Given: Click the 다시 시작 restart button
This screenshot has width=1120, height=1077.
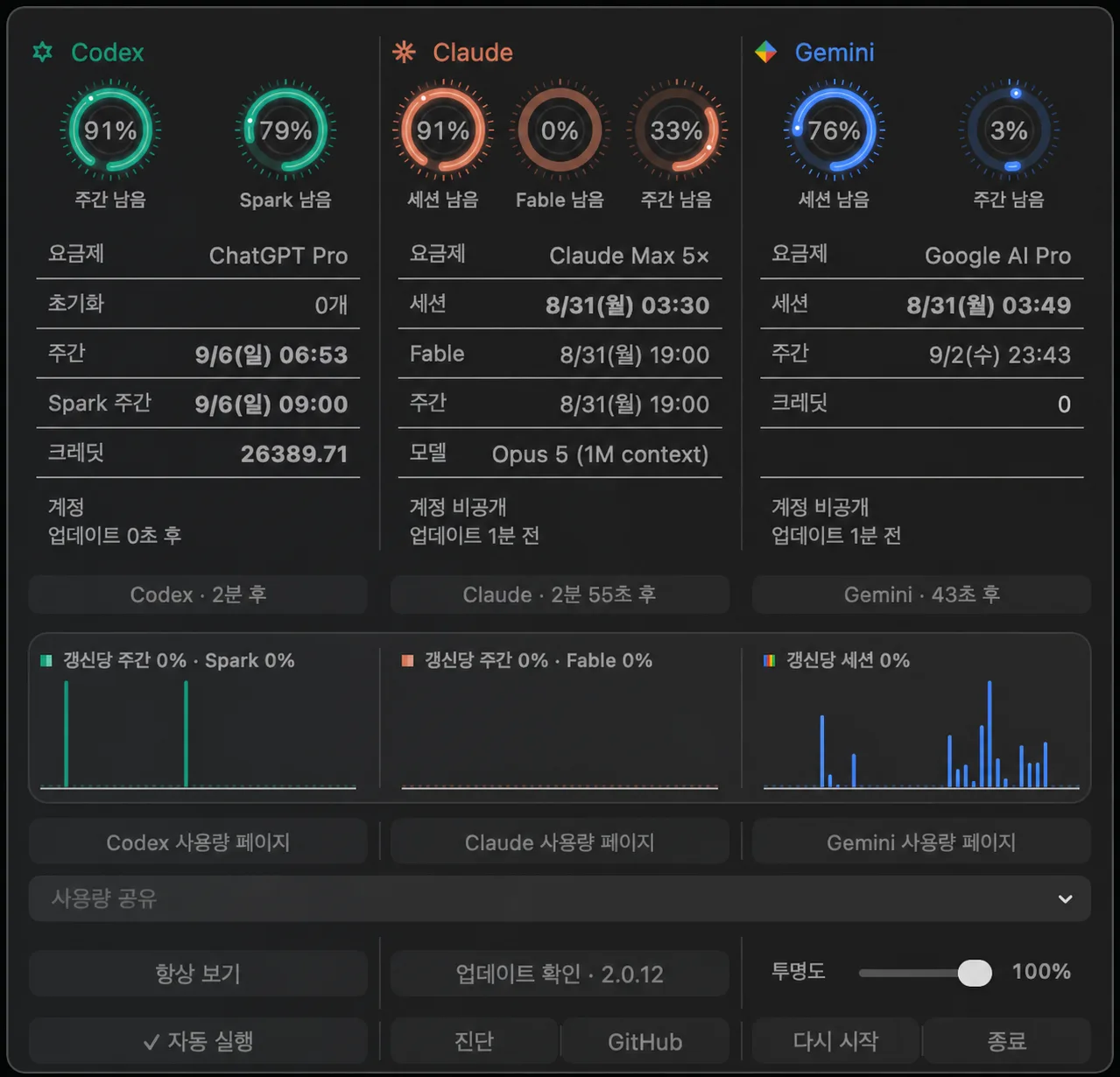Looking at the screenshot, I should coord(835,1041).
